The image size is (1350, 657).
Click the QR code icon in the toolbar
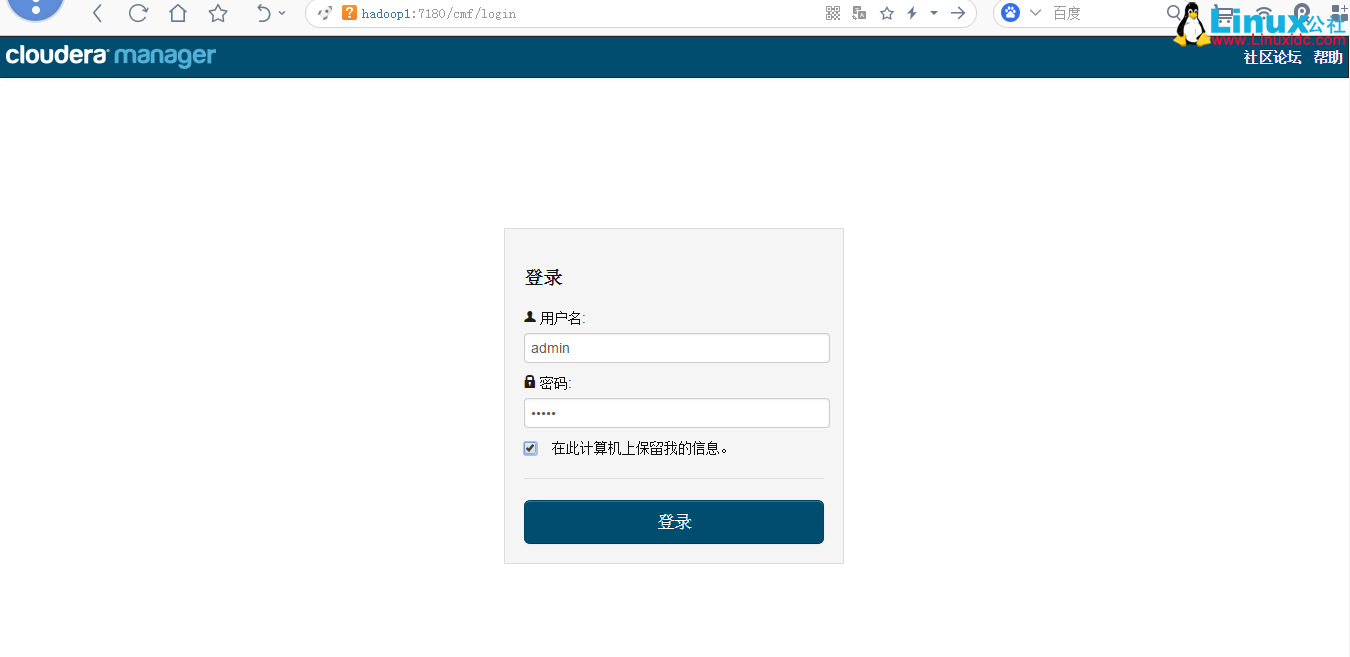point(833,13)
